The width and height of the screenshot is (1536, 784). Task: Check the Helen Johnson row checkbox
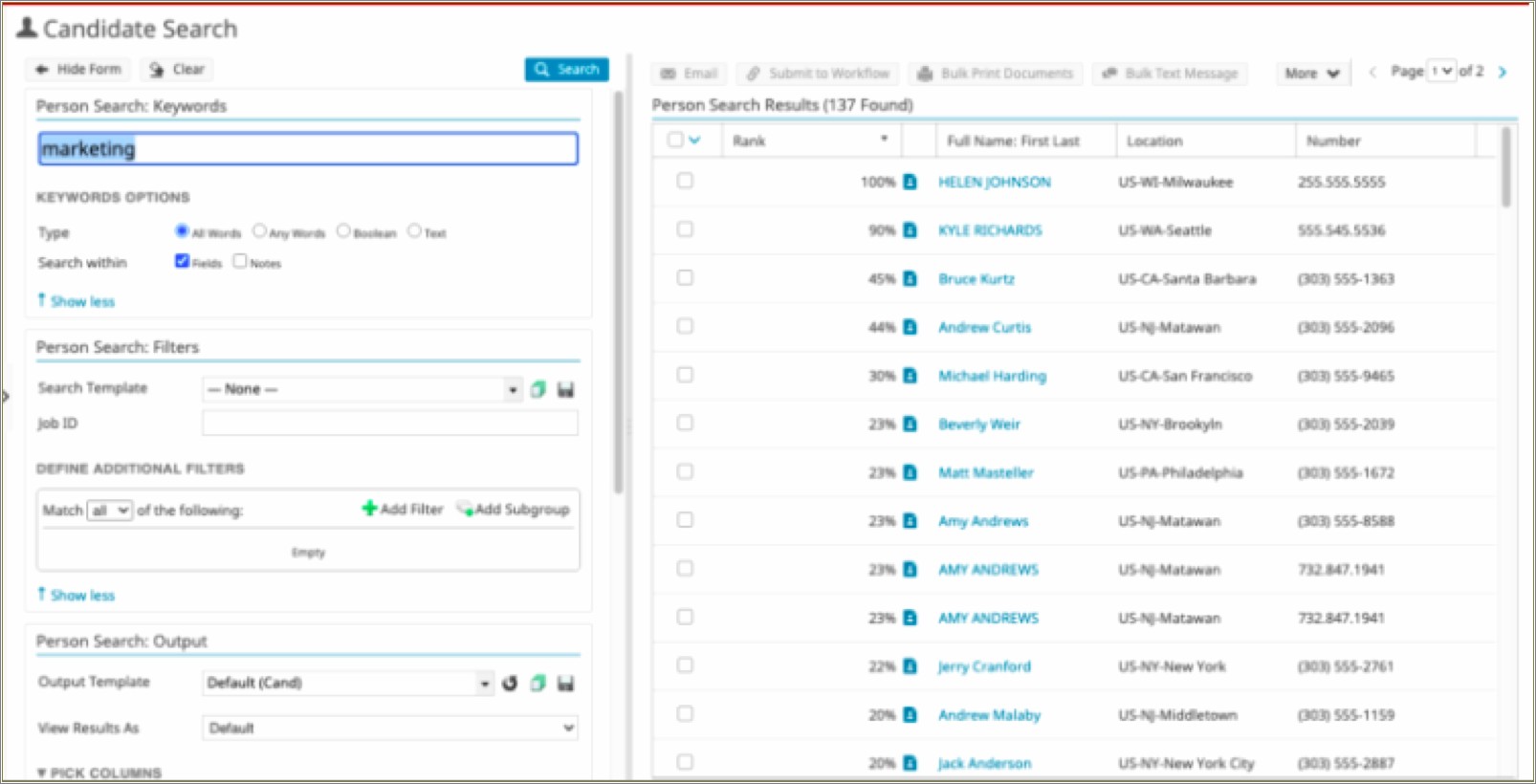(x=685, y=181)
